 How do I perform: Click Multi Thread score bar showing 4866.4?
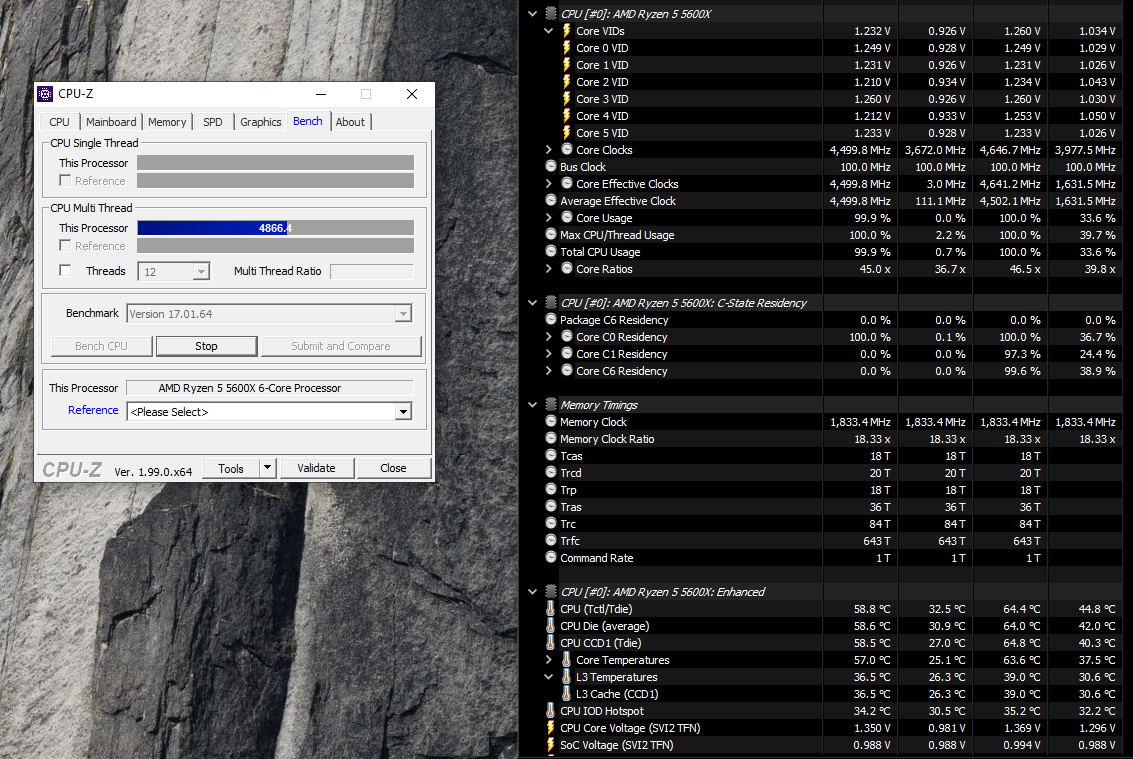pyautogui.click(x=275, y=228)
